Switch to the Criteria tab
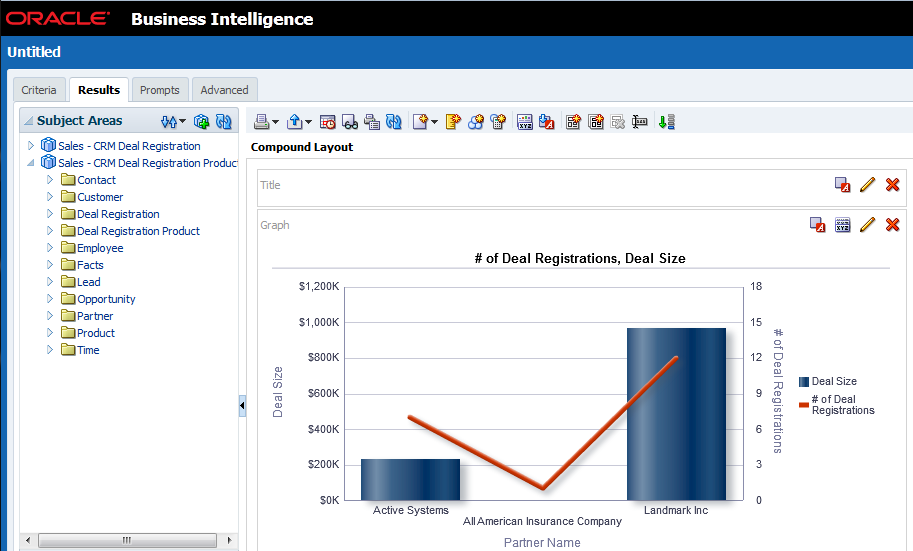The height and width of the screenshot is (551, 913). point(39,90)
